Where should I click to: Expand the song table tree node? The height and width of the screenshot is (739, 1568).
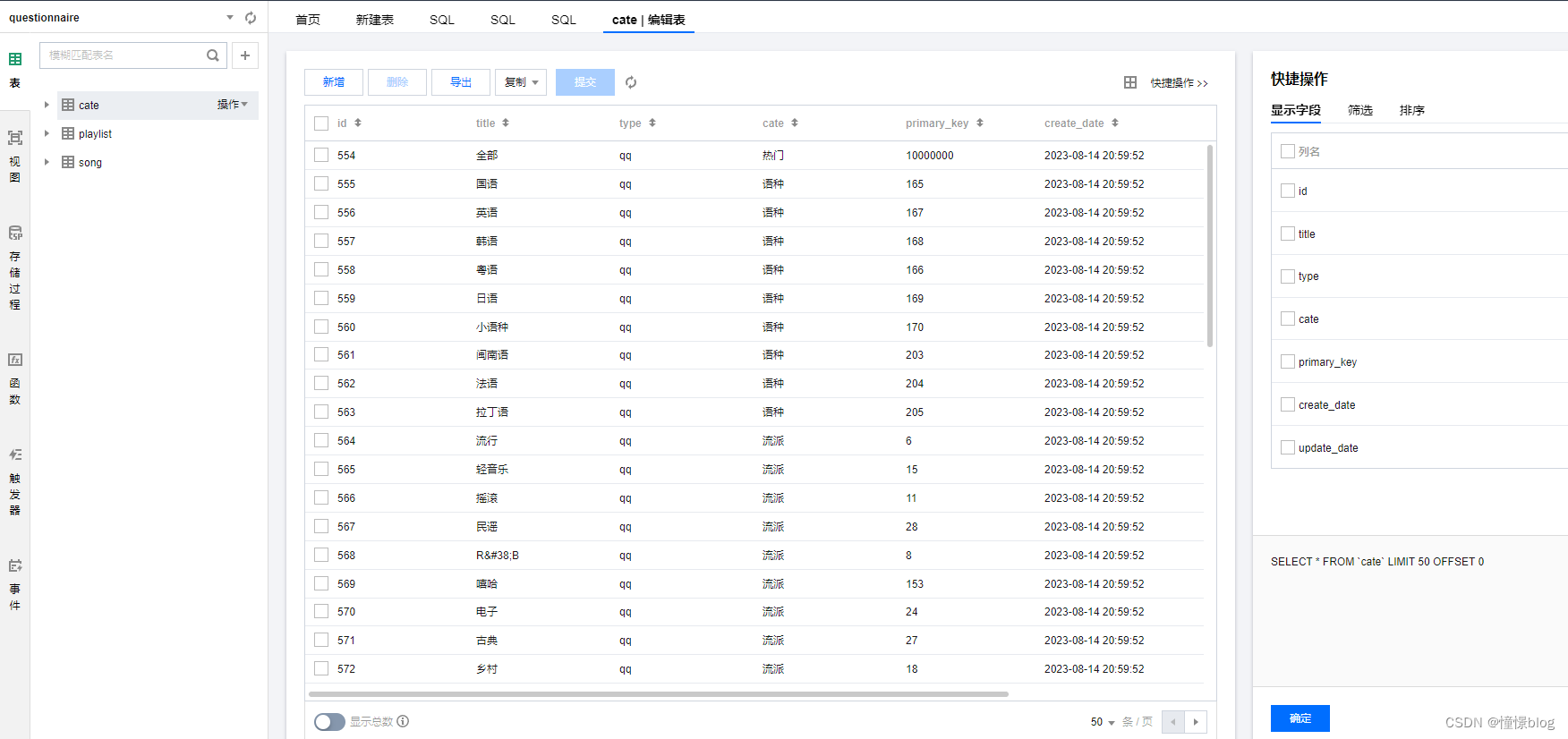click(47, 162)
